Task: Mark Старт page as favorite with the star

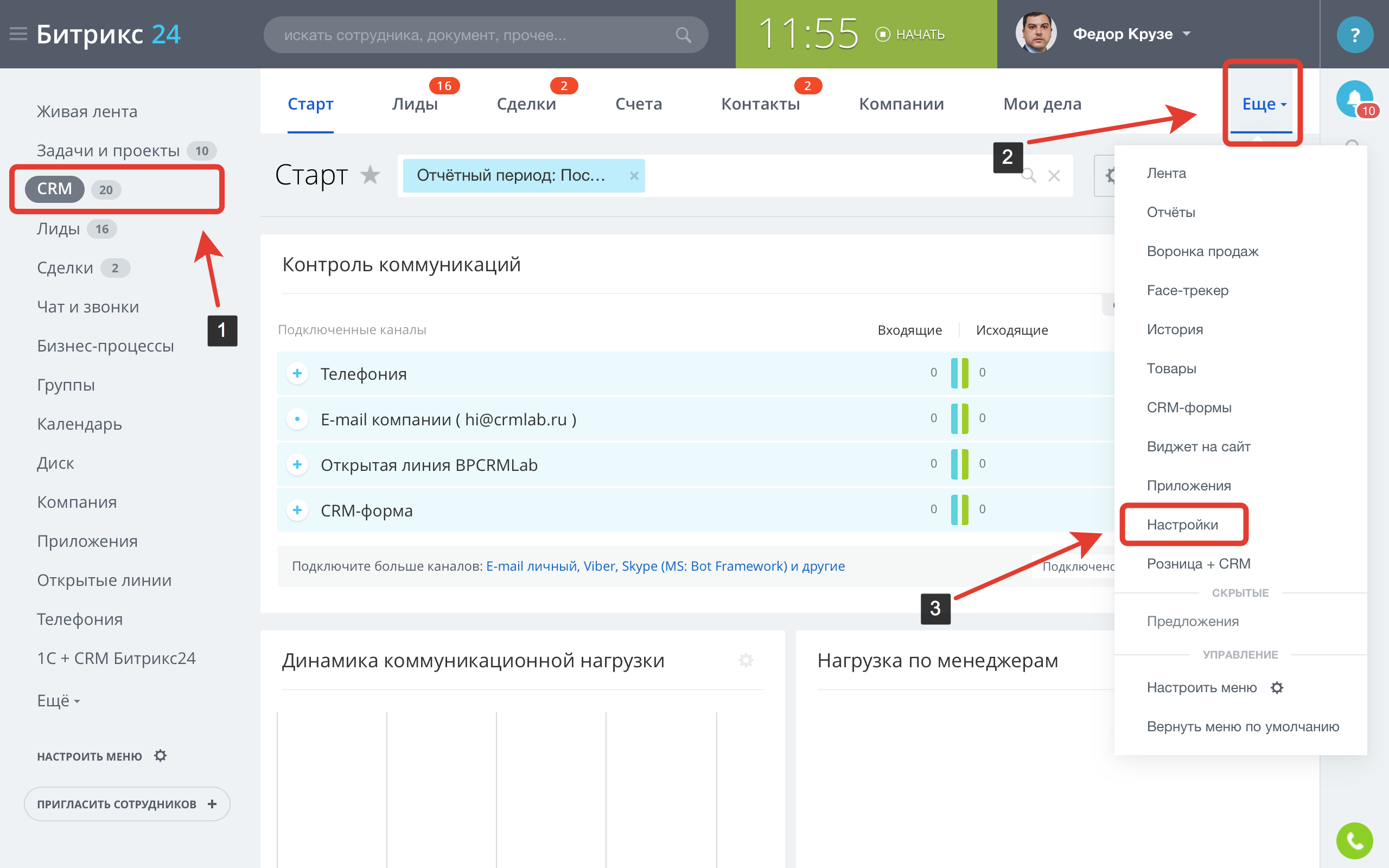Action: click(370, 175)
